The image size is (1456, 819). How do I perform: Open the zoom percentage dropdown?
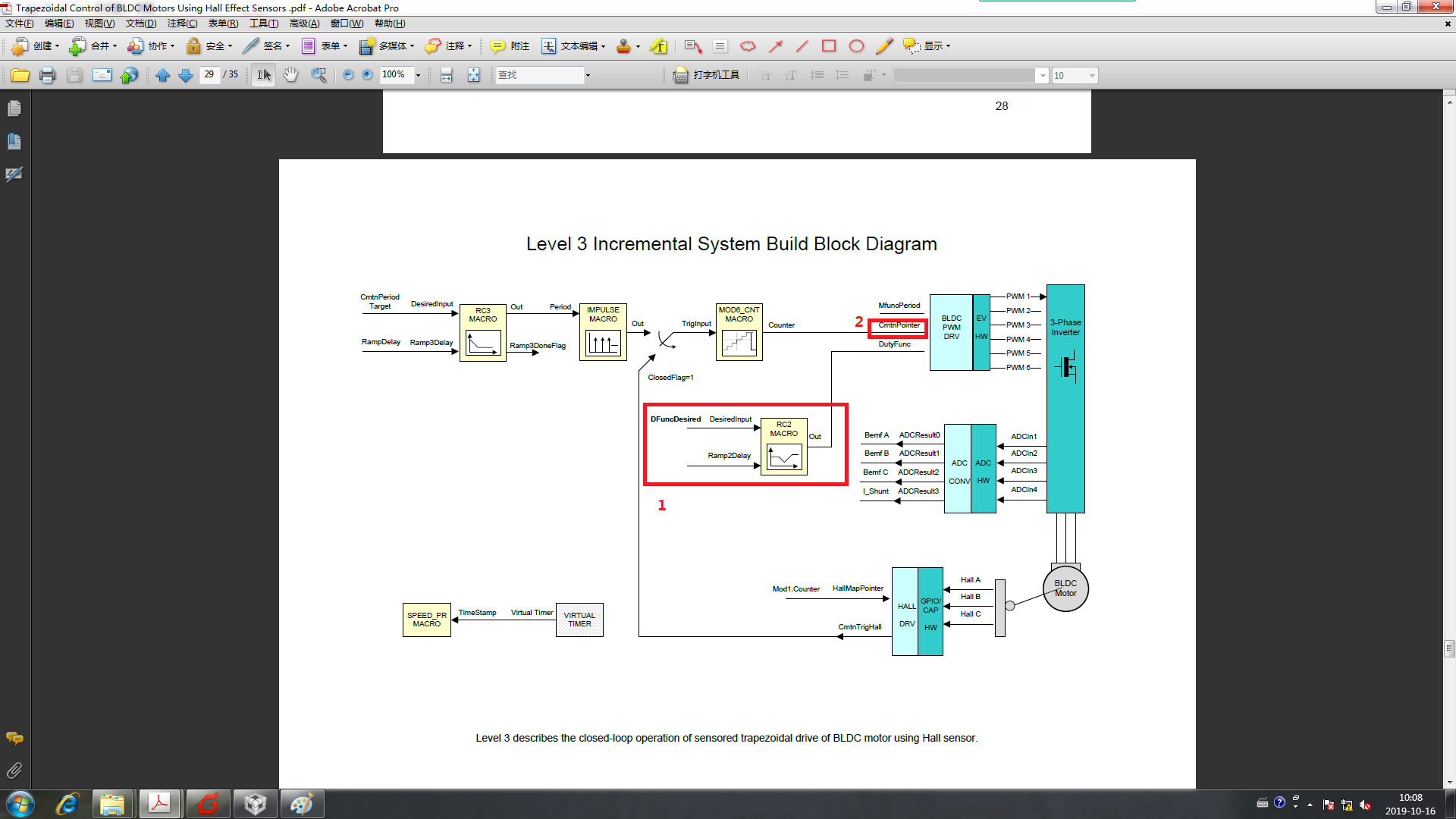tap(418, 75)
